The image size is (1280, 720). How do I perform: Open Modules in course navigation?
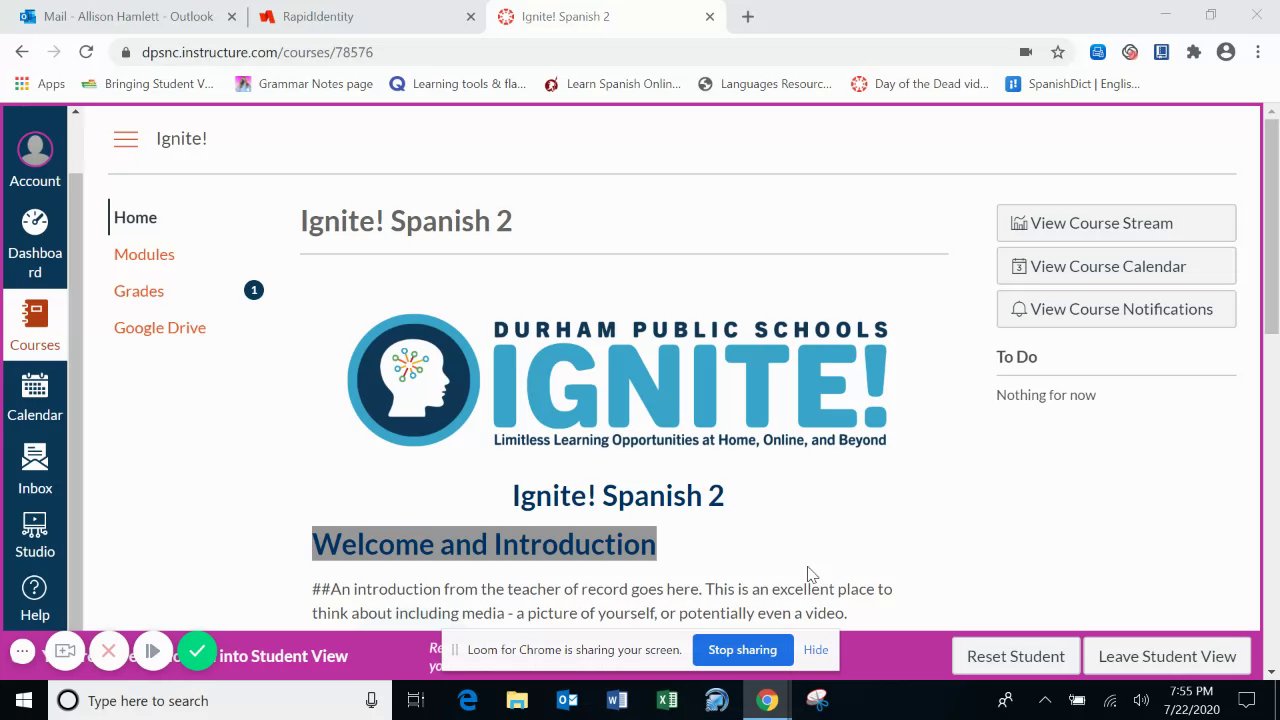[144, 254]
